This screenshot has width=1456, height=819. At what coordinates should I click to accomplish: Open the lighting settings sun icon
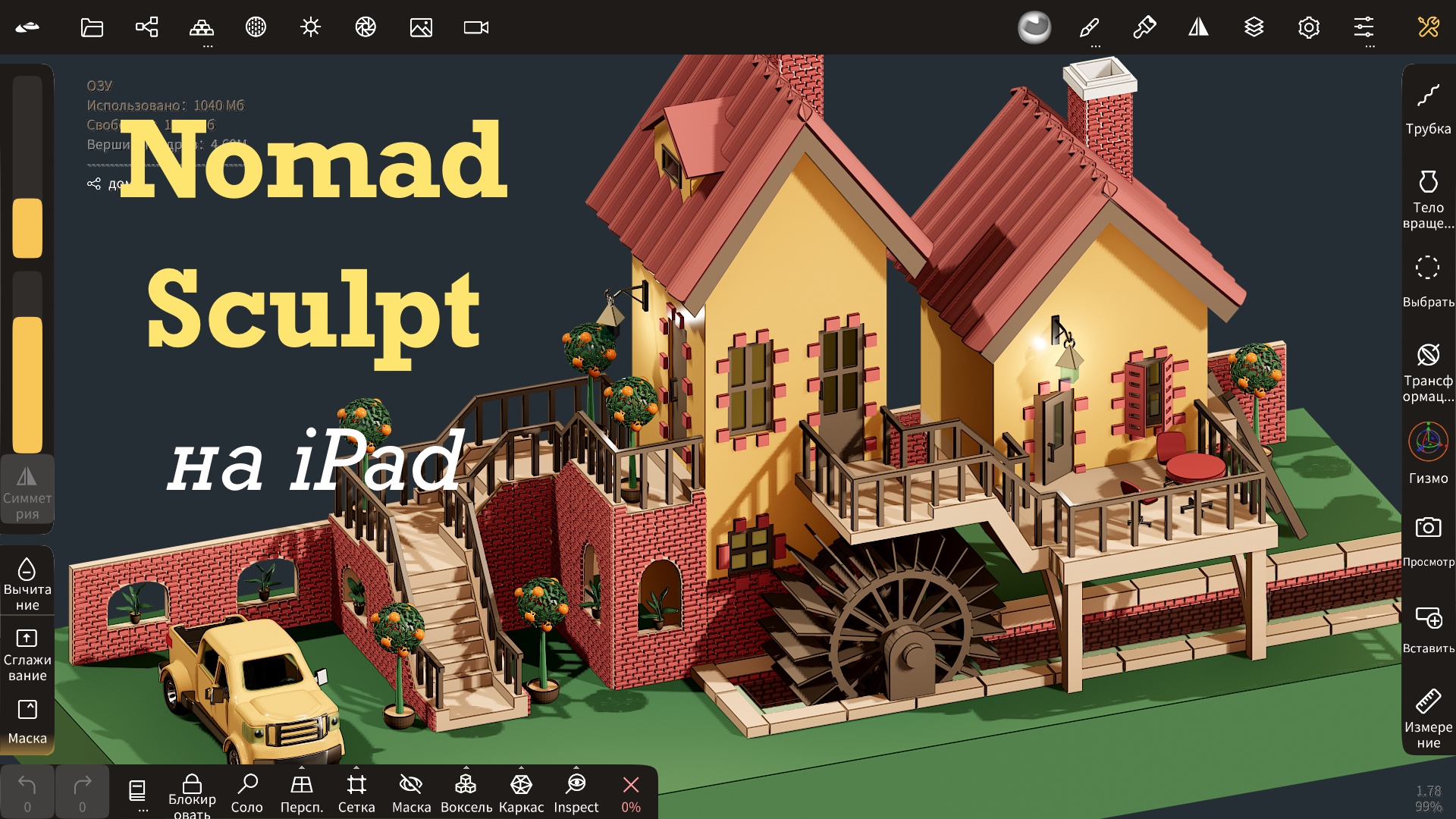[310, 28]
